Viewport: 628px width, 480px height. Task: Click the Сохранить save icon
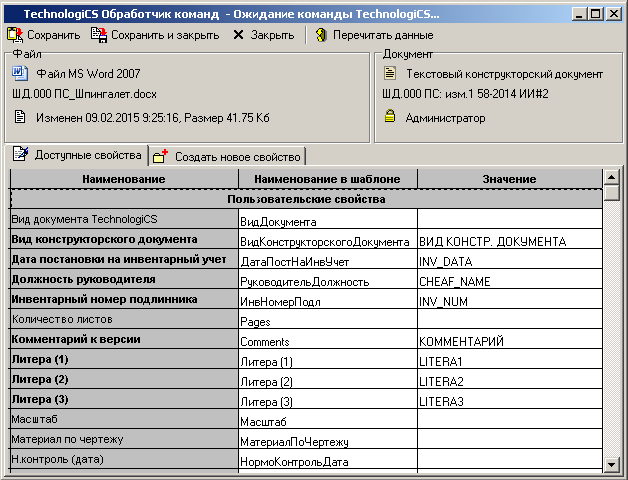[x=15, y=35]
